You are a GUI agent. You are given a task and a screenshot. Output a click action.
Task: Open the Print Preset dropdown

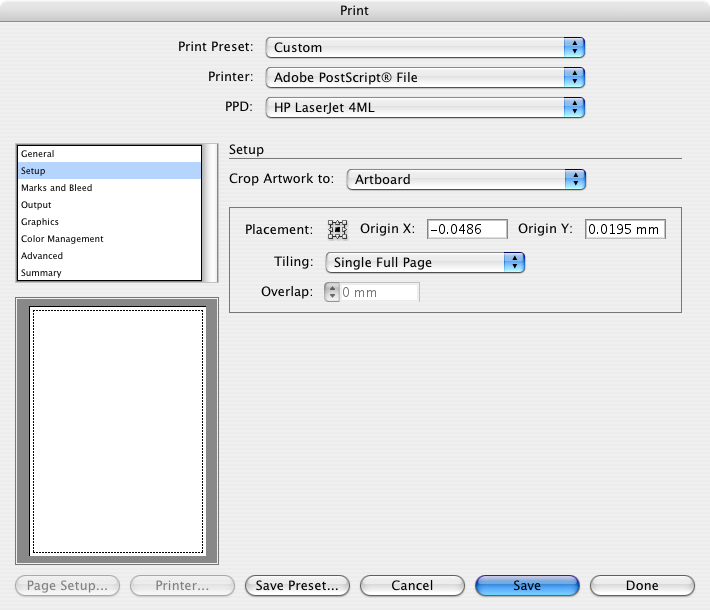click(425, 47)
